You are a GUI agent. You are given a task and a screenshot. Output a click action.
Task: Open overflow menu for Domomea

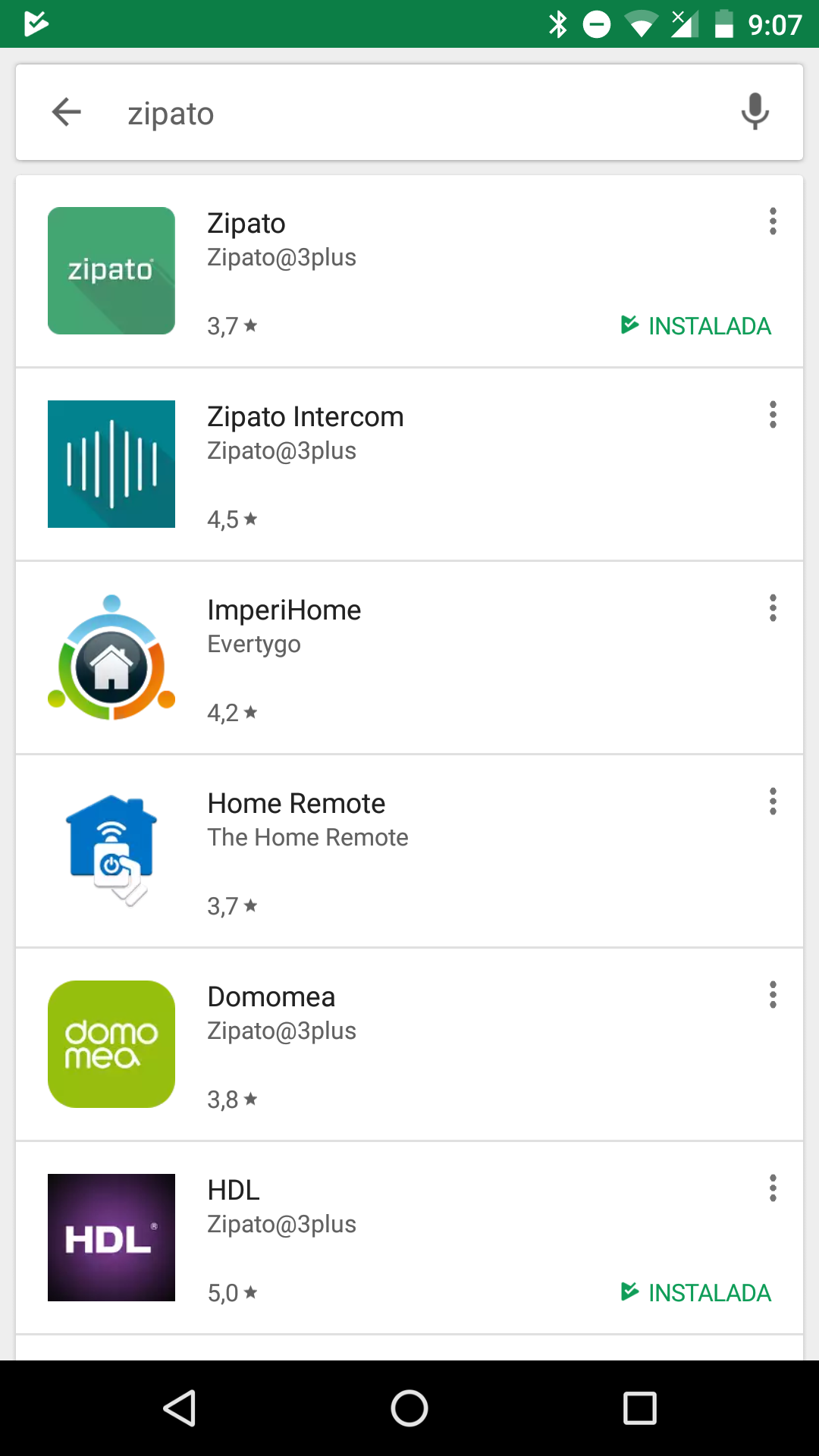pyautogui.click(x=773, y=995)
